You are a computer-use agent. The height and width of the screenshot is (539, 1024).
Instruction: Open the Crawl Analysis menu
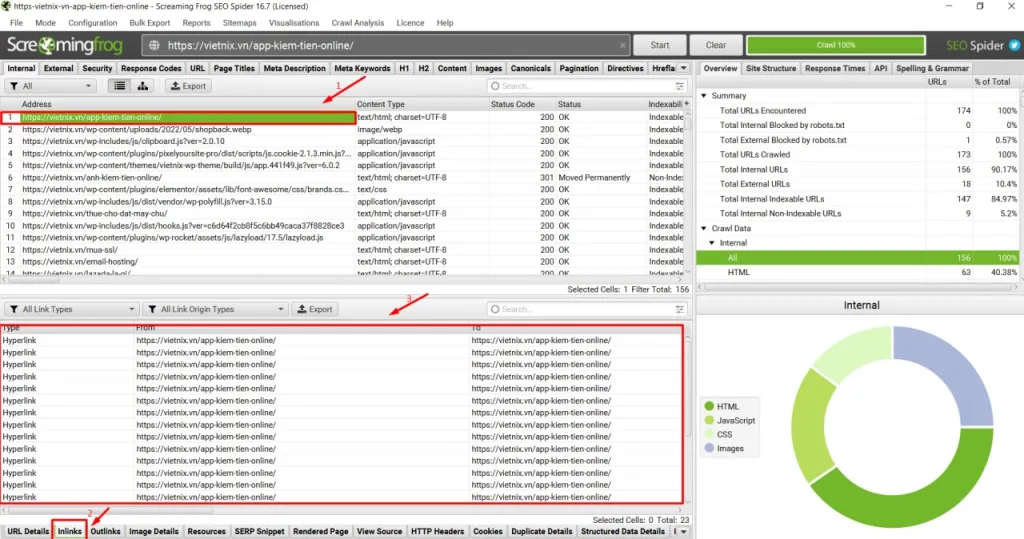358,23
